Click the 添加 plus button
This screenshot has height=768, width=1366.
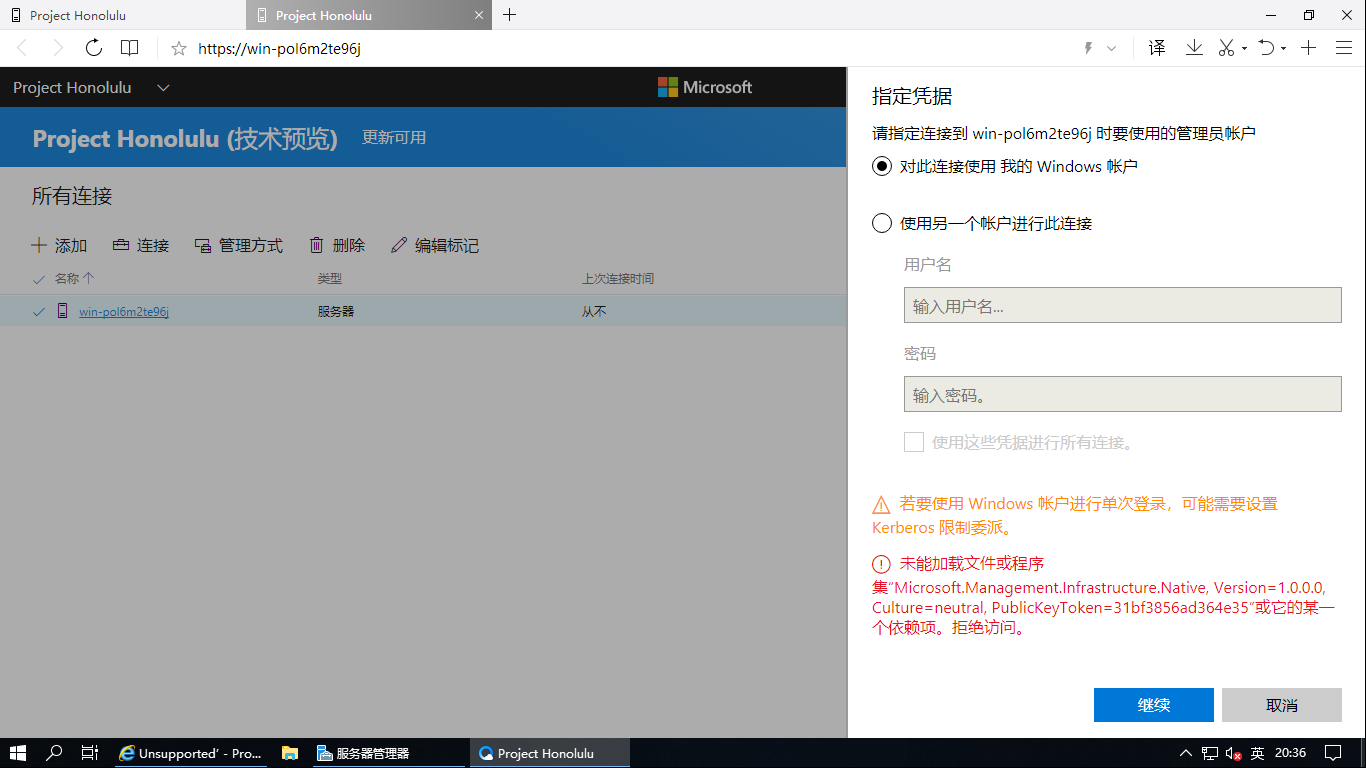tap(60, 245)
